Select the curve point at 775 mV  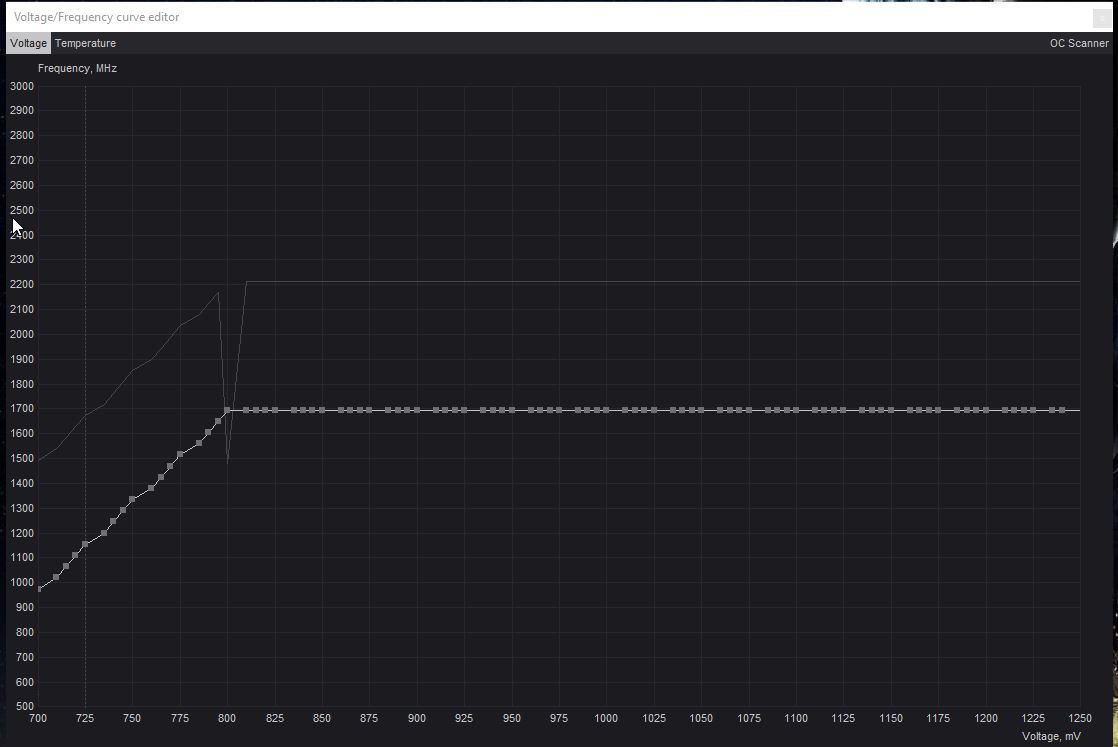click(180, 455)
